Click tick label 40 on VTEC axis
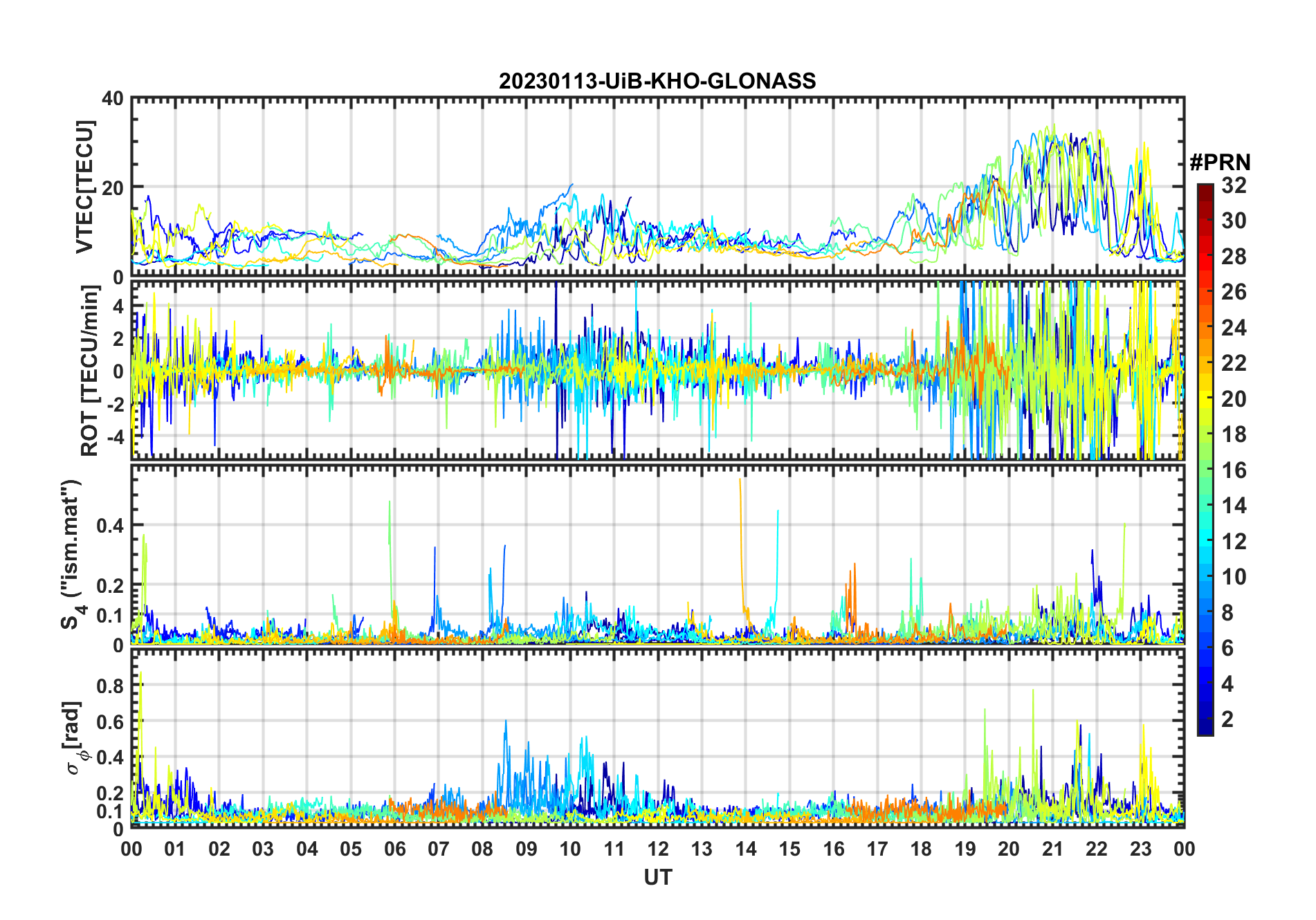Screen dimensions: 1316x920 coord(113,98)
